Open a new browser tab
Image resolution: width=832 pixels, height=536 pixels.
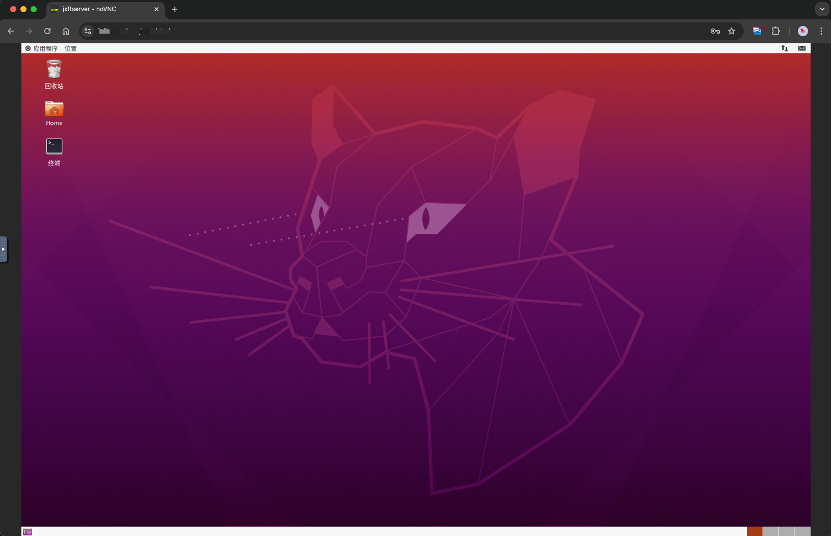point(174,9)
